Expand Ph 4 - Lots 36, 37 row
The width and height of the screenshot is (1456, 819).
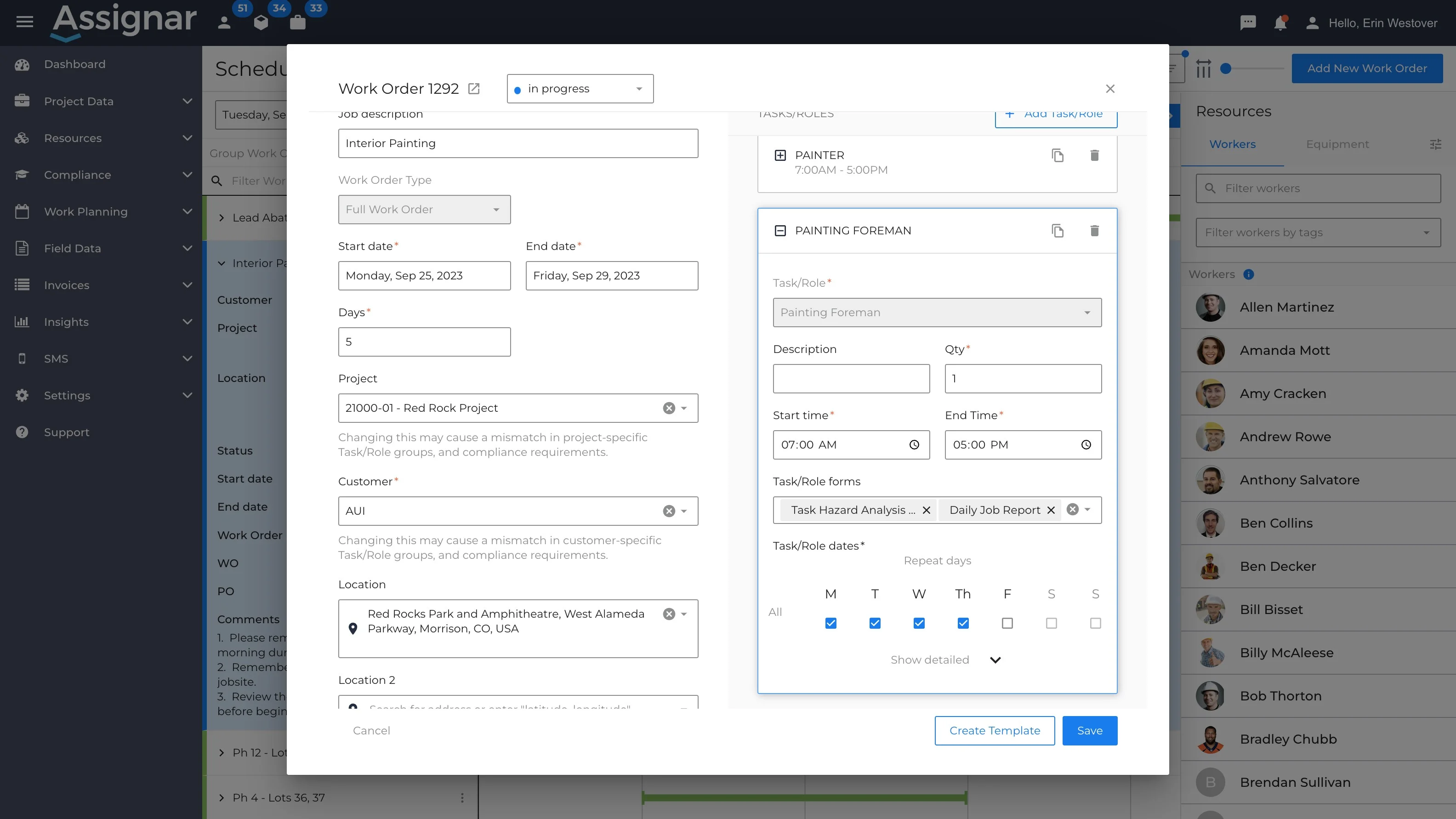[x=222, y=798]
